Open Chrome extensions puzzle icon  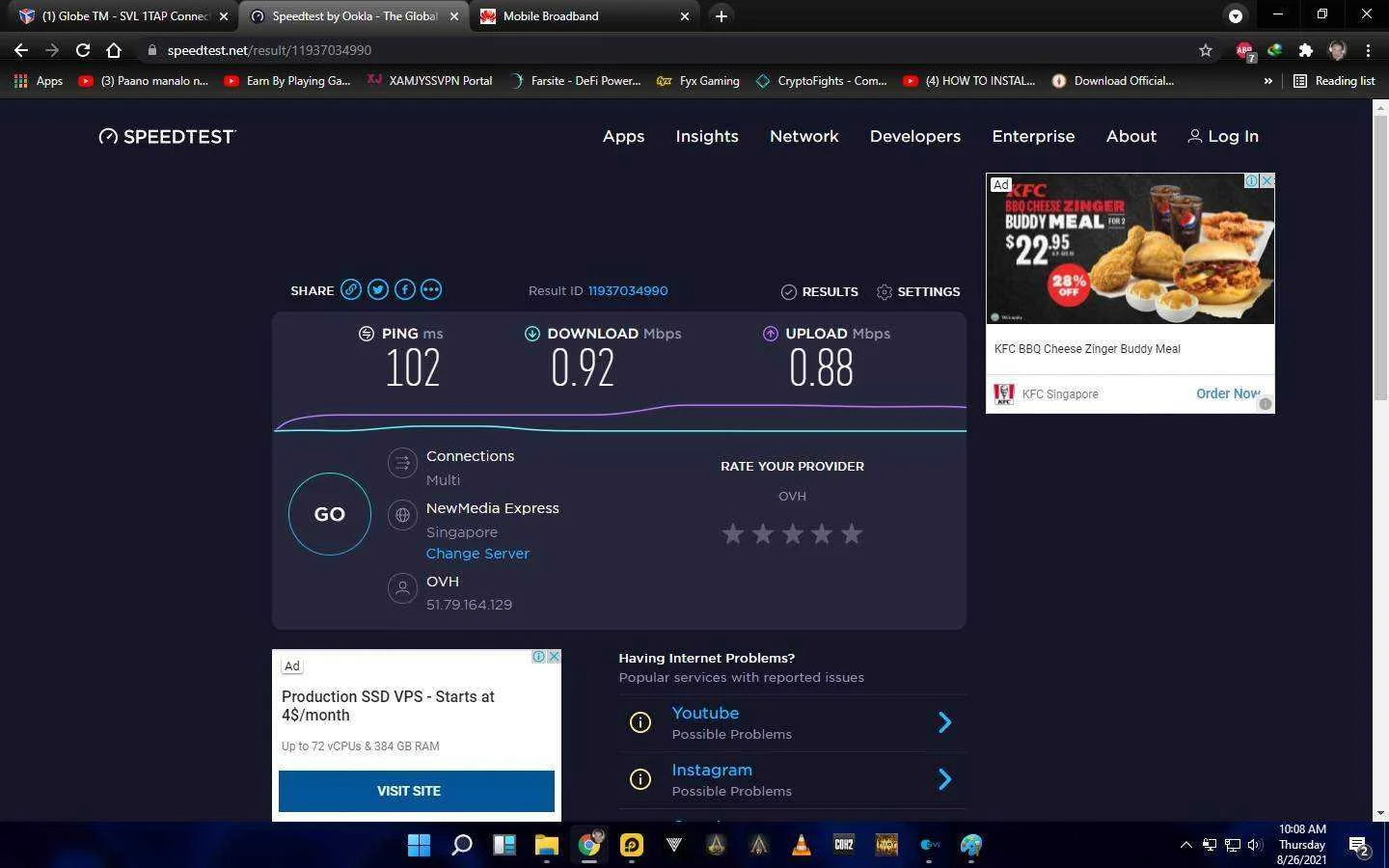(1306, 50)
